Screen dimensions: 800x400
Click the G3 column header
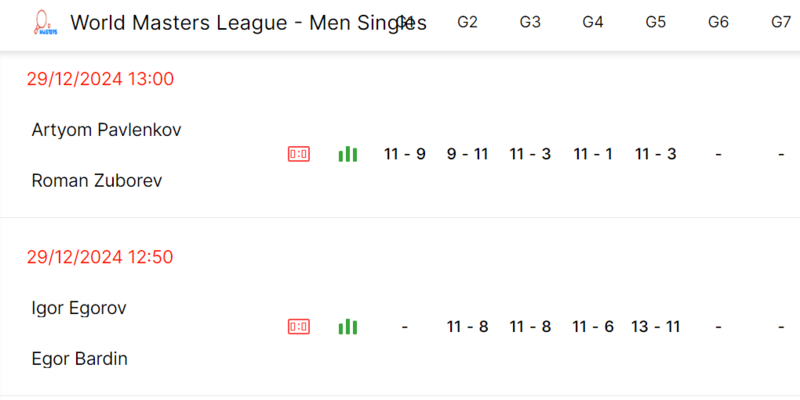[x=530, y=22]
